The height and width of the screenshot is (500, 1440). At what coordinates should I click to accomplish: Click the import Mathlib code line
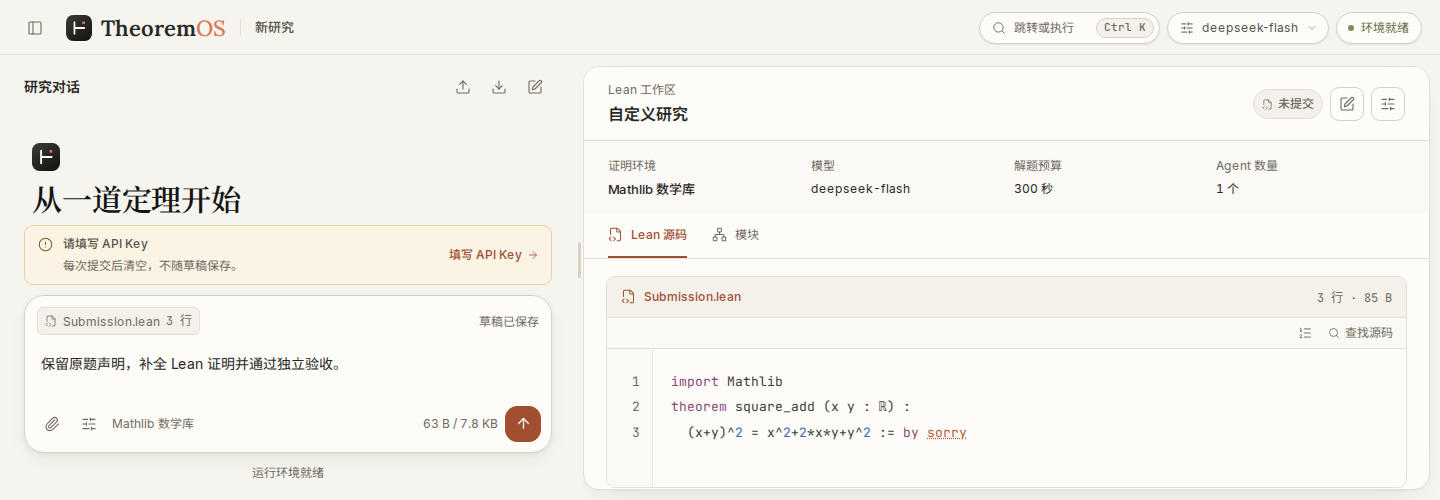pos(727,382)
